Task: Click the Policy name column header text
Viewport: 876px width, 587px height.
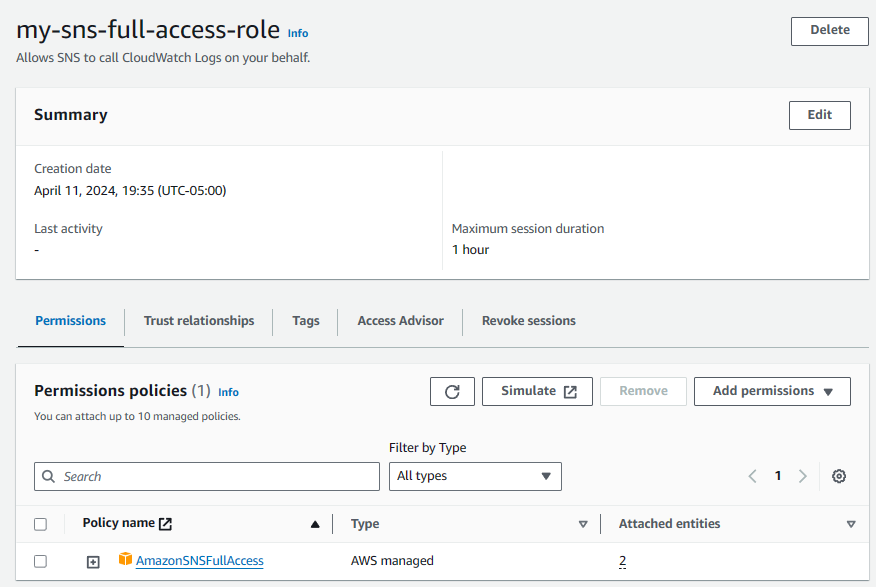Action: pos(118,523)
